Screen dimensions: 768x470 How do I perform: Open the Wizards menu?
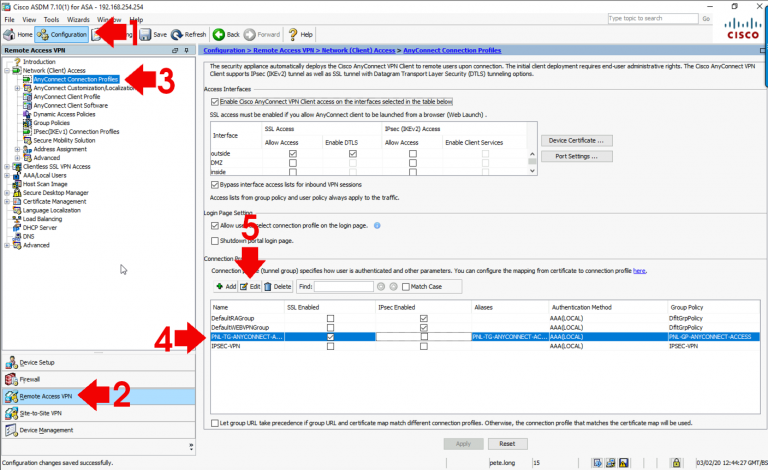point(78,20)
